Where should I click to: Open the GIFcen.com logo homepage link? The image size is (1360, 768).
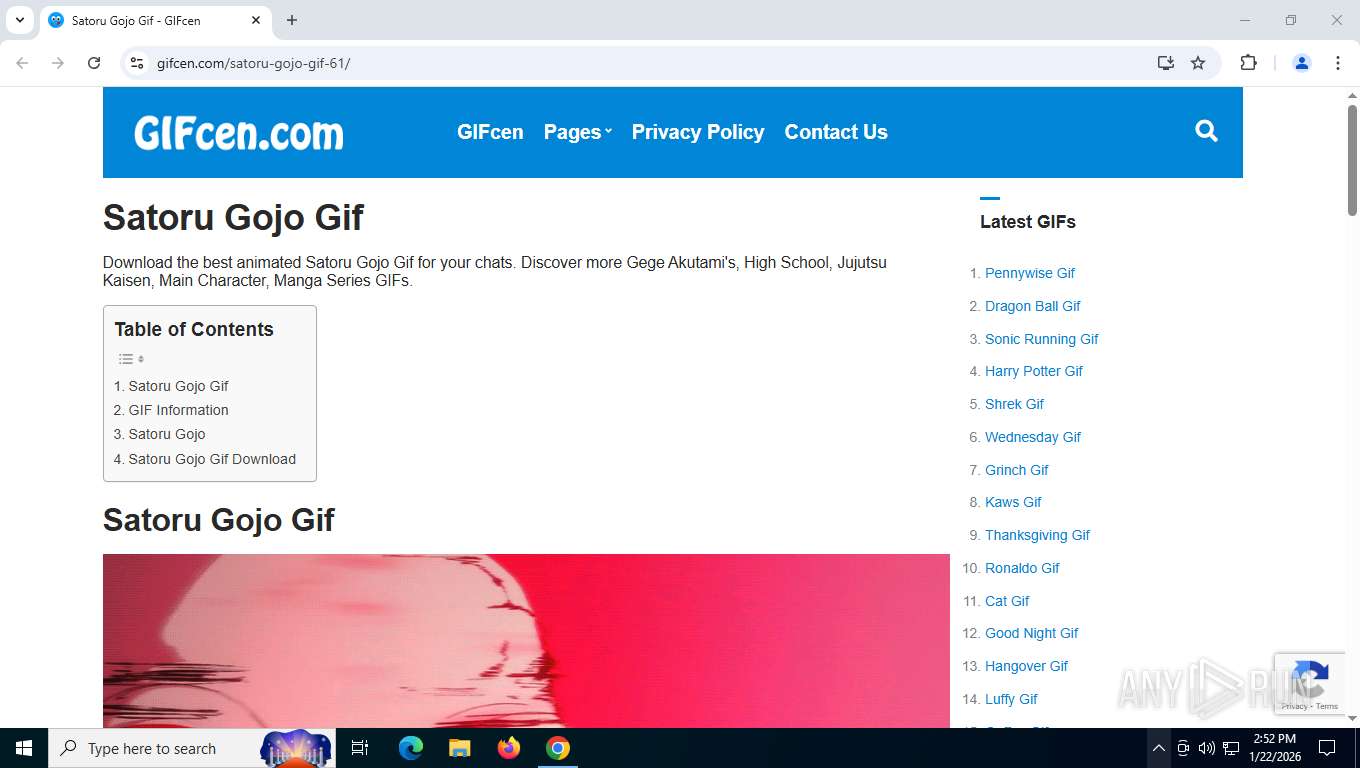click(x=239, y=132)
